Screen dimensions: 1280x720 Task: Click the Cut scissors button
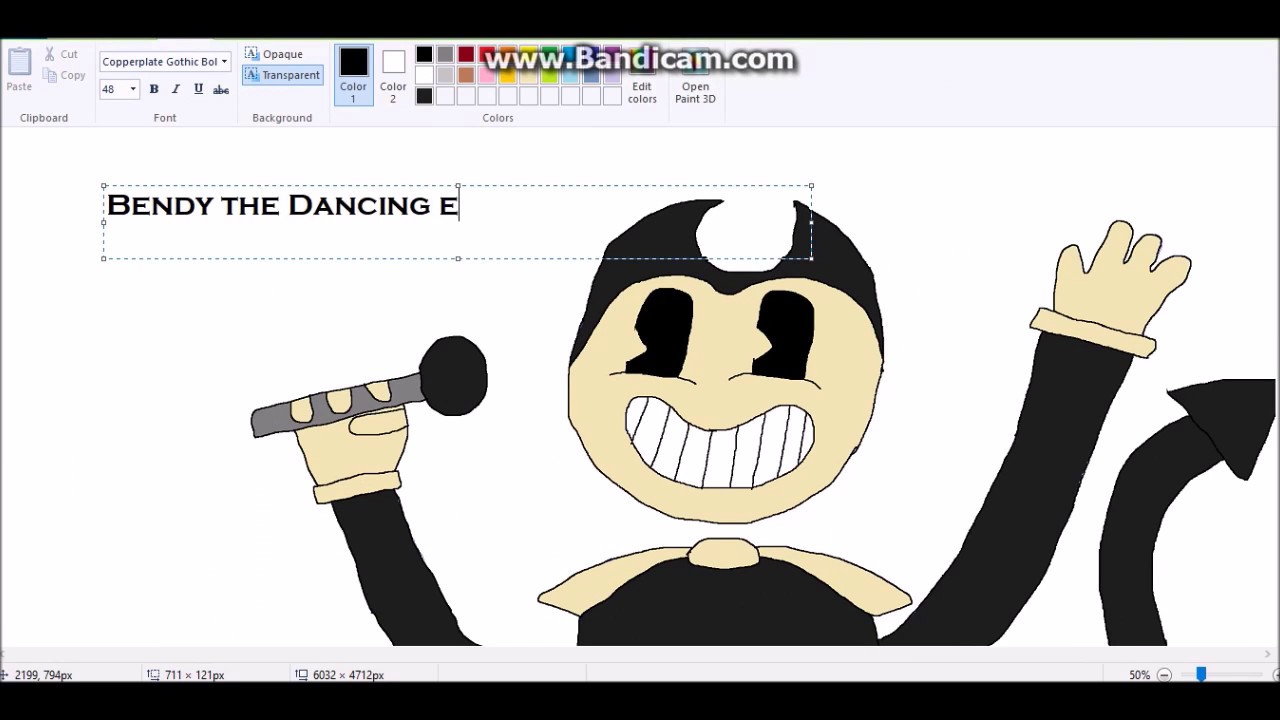coord(61,54)
